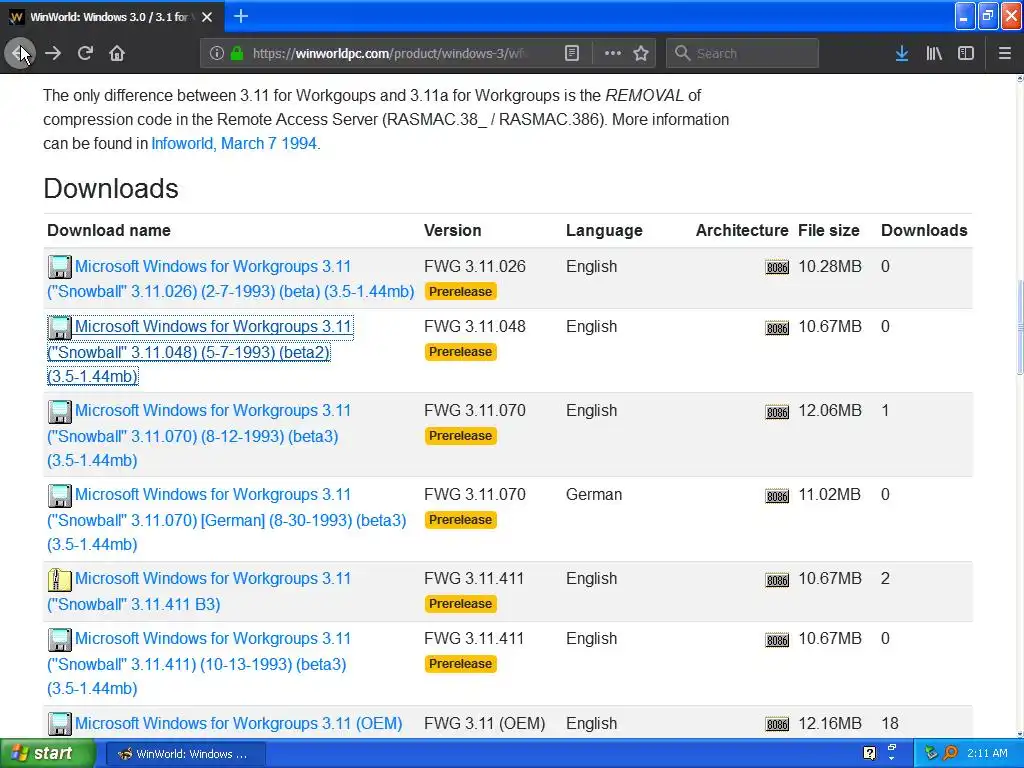Image resolution: width=1024 pixels, height=768 pixels.
Task: Click the File size column header
Action: click(829, 231)
